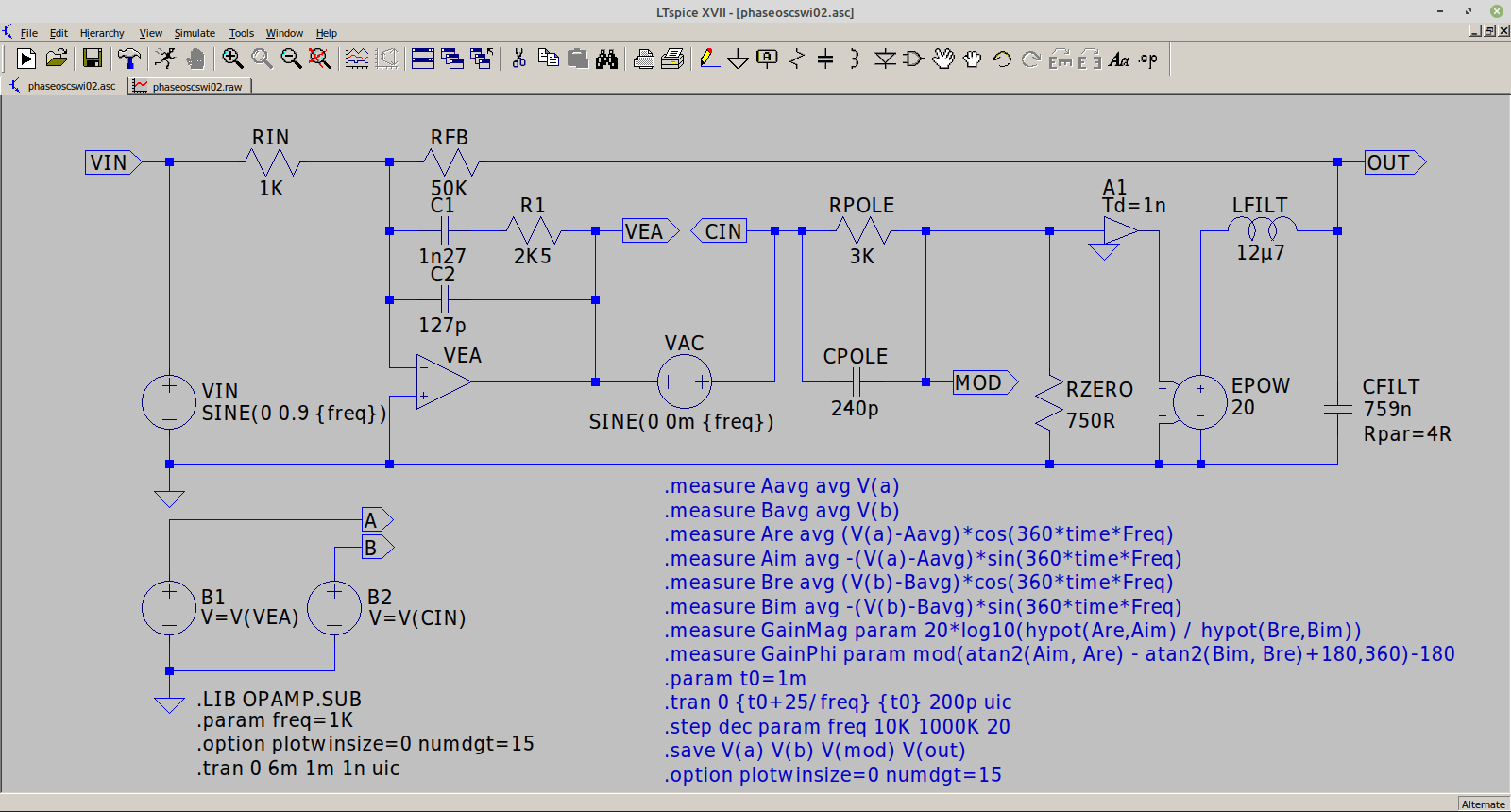Image resolution: width=1511 pixels, height=812 pixels.
Task: Run the simulation with the running-man icon
Action: pos(165,59)
